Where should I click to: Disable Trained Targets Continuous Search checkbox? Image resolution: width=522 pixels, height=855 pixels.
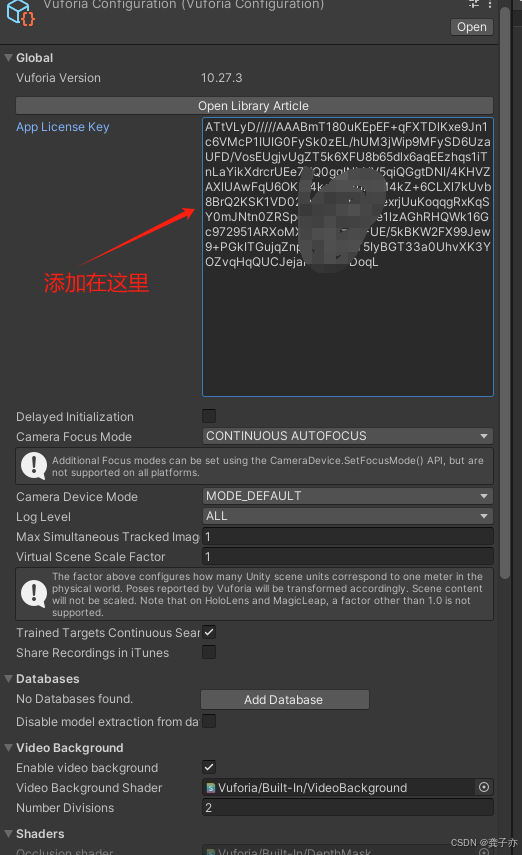pos(209,632)
